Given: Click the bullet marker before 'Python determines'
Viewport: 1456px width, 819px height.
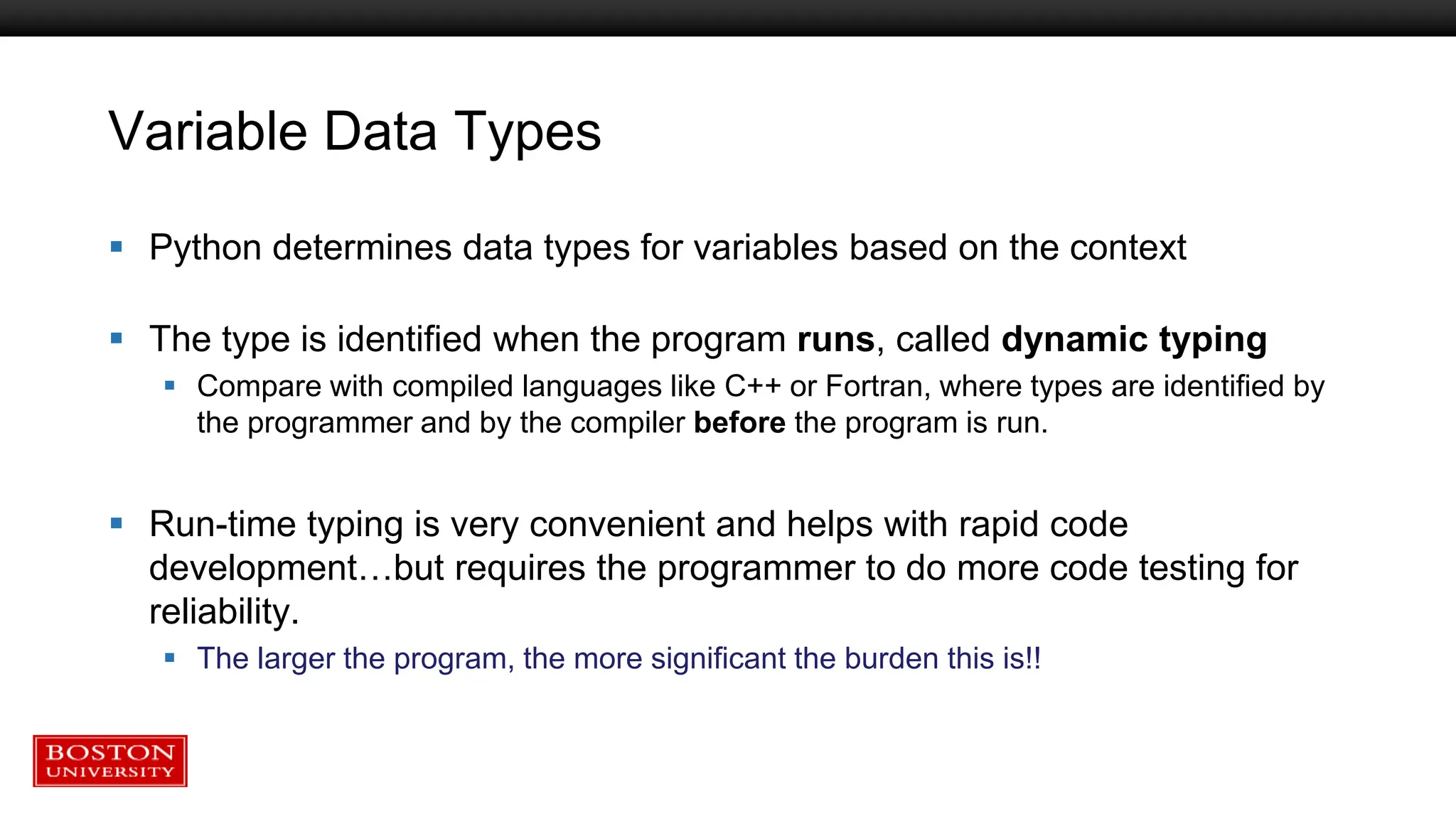Looking at the screenshot, I should point(117,247).
